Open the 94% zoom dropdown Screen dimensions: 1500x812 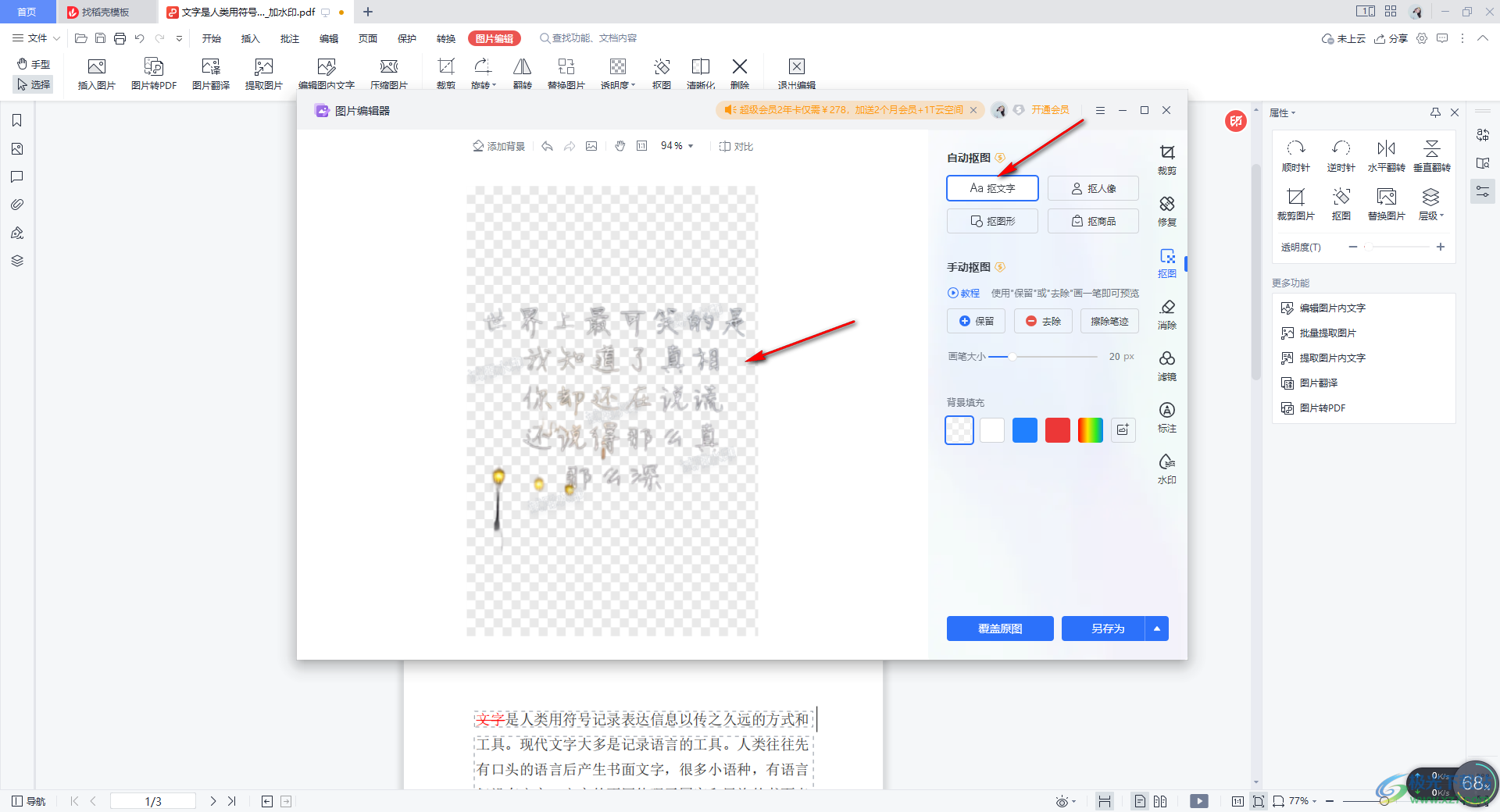point(677,146)
